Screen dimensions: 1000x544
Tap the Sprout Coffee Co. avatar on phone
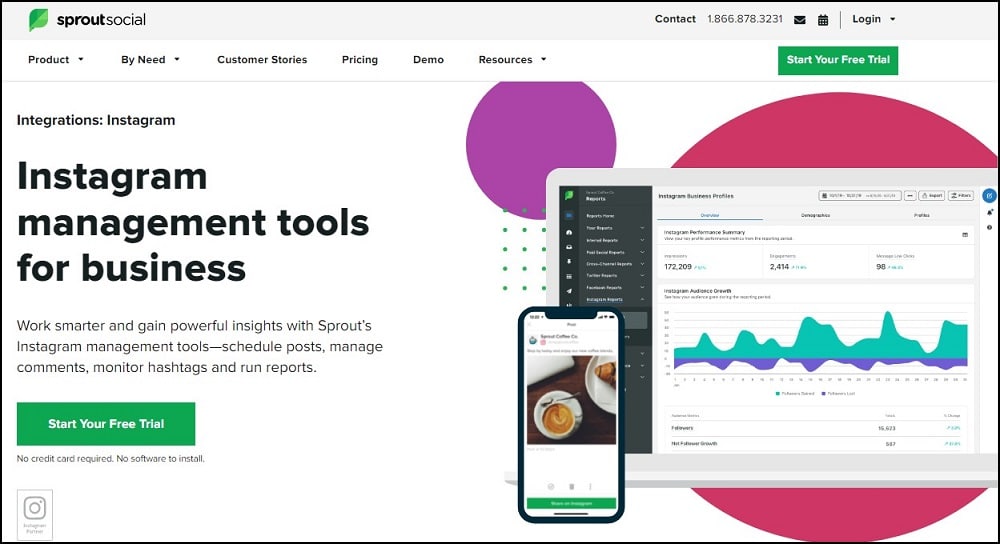(x=533, y=340)
